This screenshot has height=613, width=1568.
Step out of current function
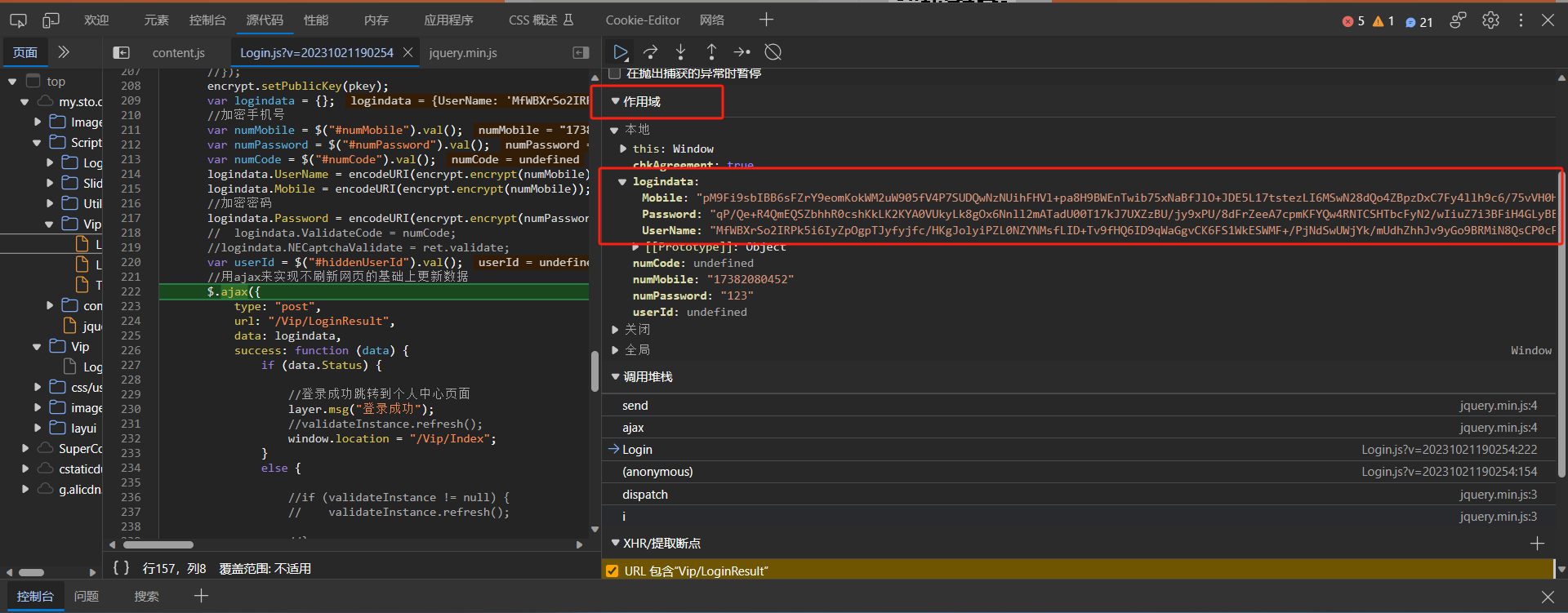click(x=711, y=52)
